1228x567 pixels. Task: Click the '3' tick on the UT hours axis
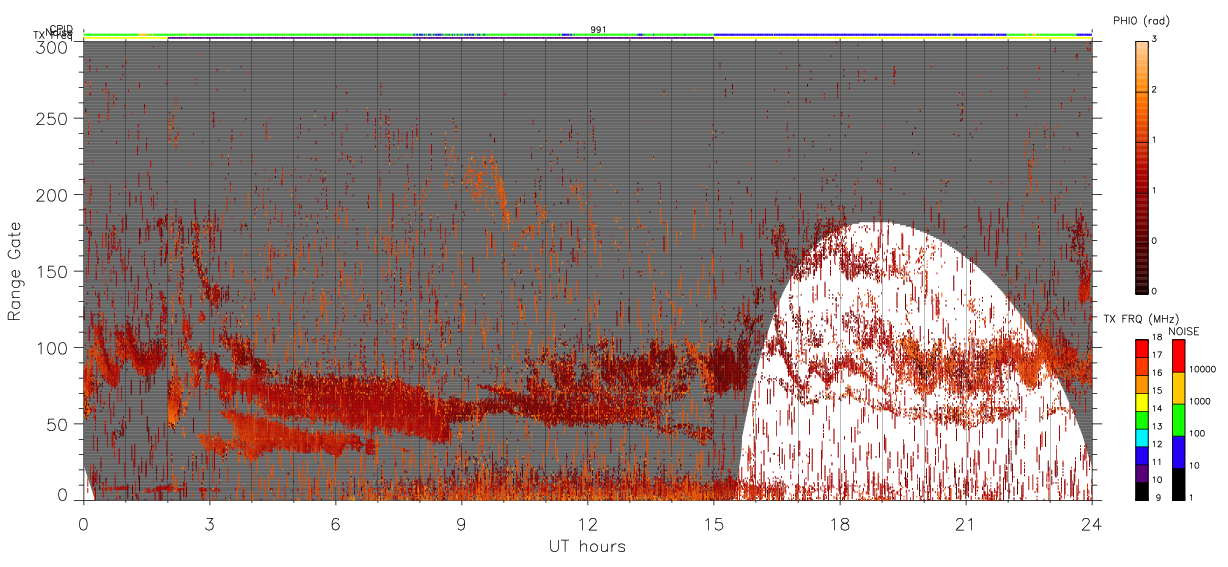tap(209, 523)
